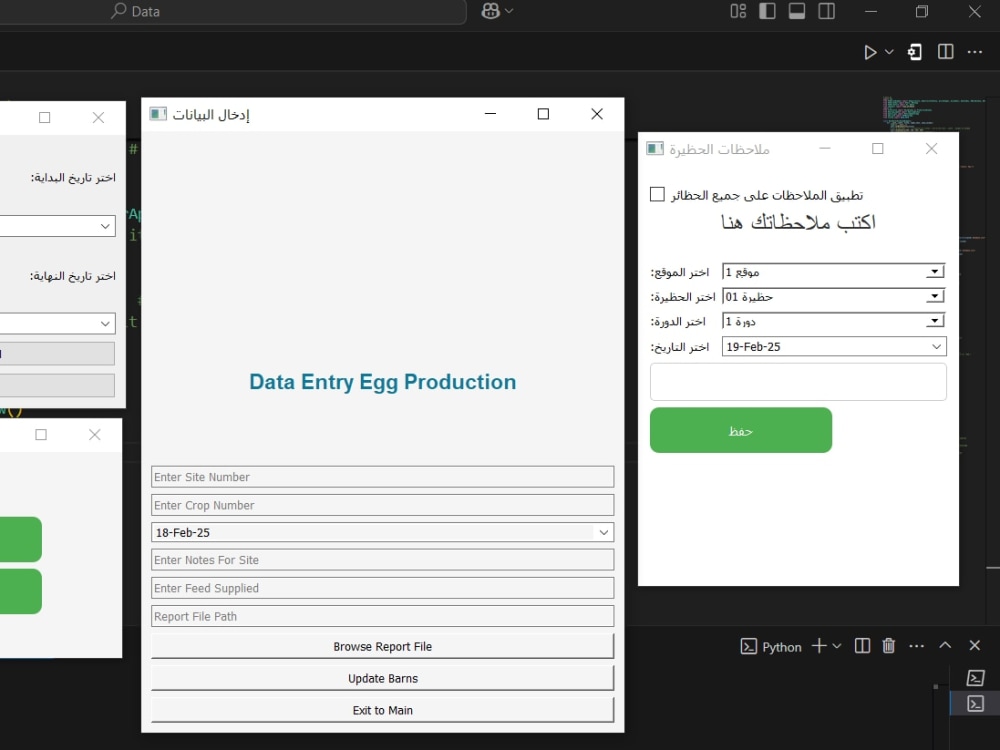This screenshot has height=750, width=1000.
Task: Click the notes text box above حفظ
Action: (x=798, y=382)
